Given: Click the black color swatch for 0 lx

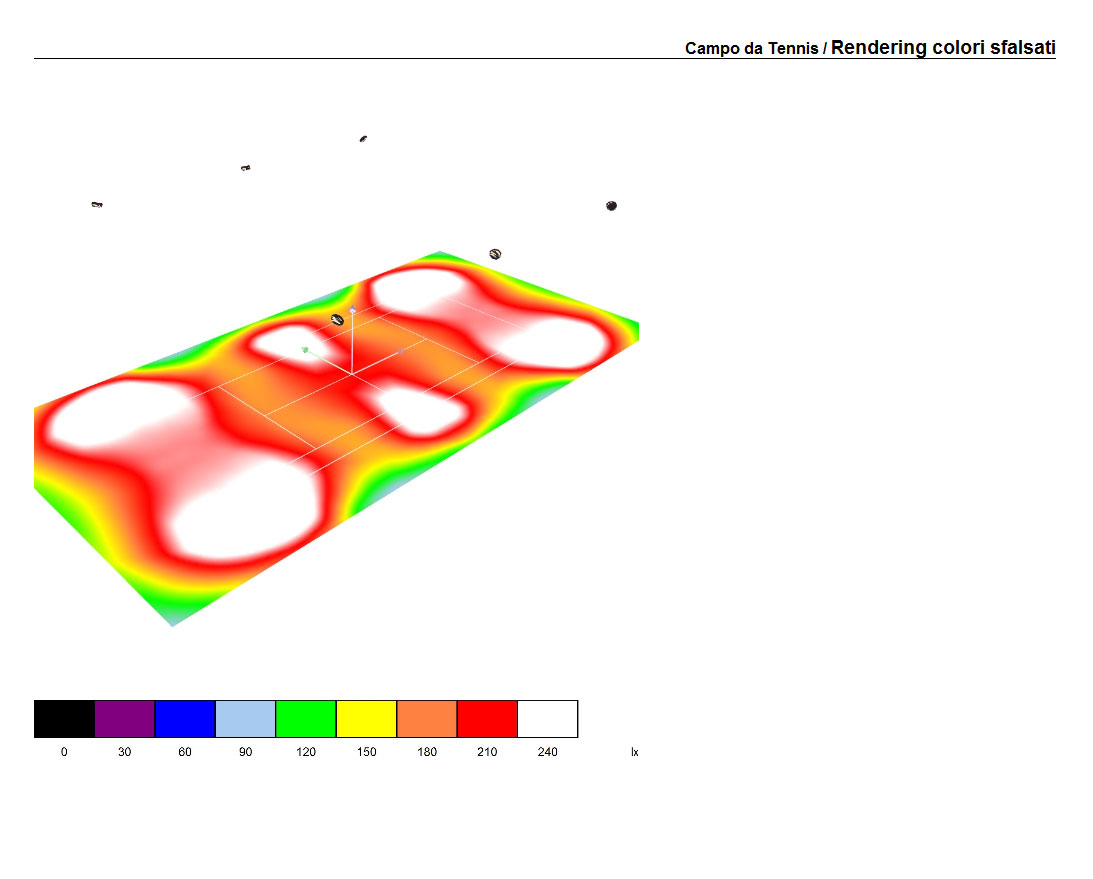Looking at the screenshot, I should [64, 719].
